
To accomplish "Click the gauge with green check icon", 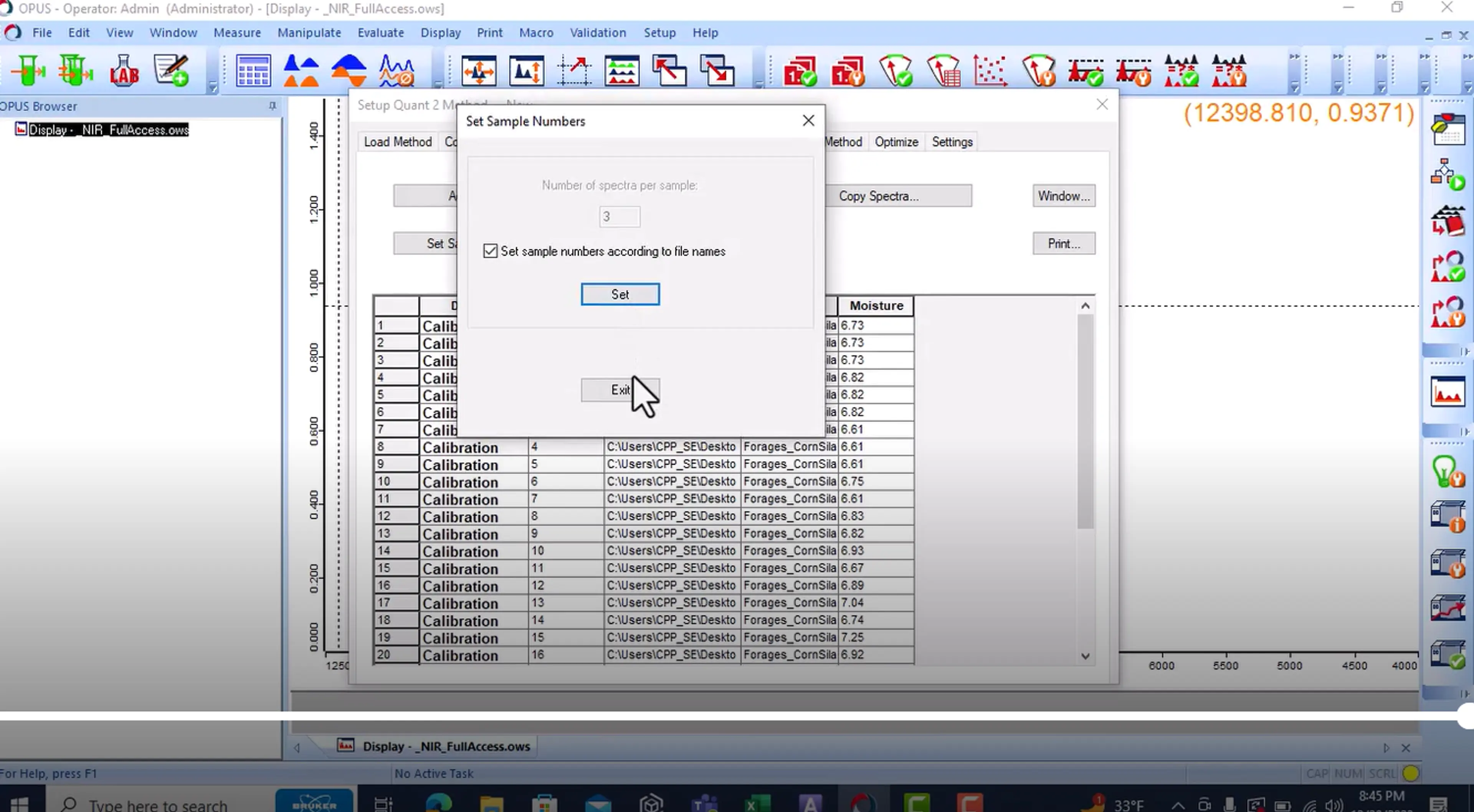I will 896,71.
